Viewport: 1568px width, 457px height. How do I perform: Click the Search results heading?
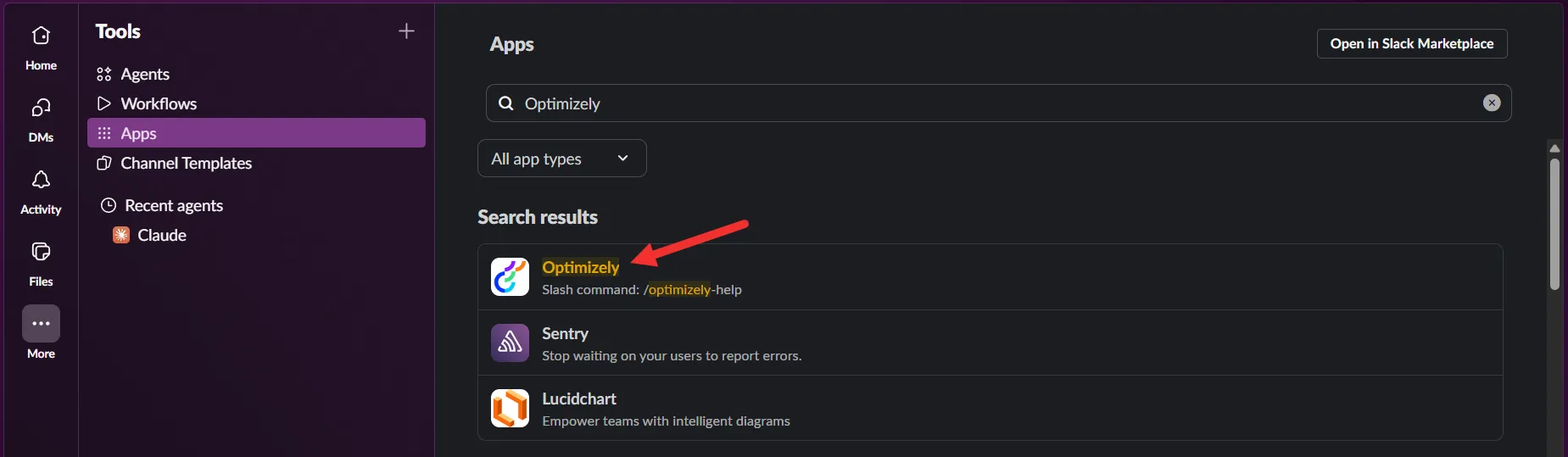(x=538, y=217)
